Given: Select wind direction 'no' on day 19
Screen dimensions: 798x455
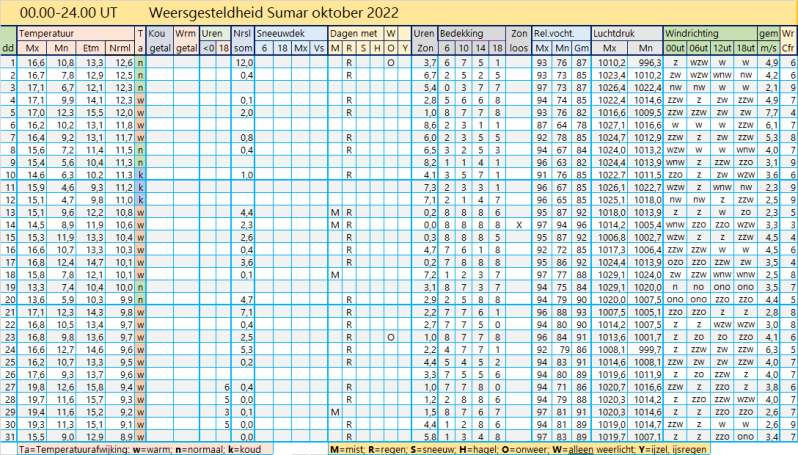Looking at the screenshot, I should pyautogui.click(x=699, y=287).
